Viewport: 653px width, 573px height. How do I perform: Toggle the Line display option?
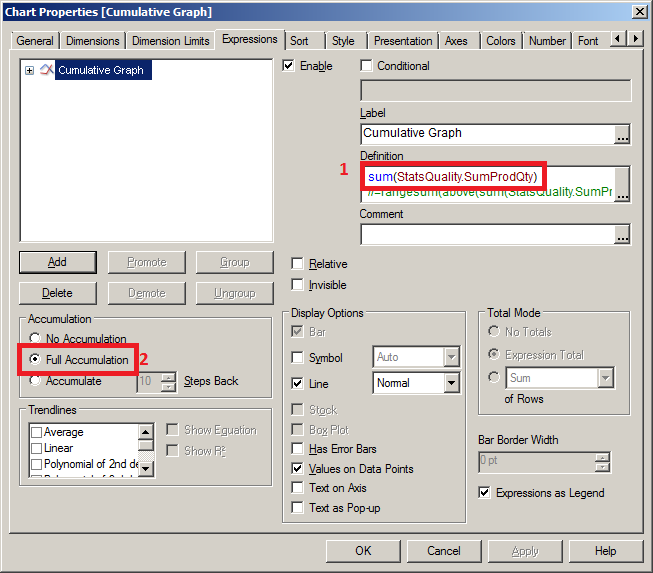point(297,384)
